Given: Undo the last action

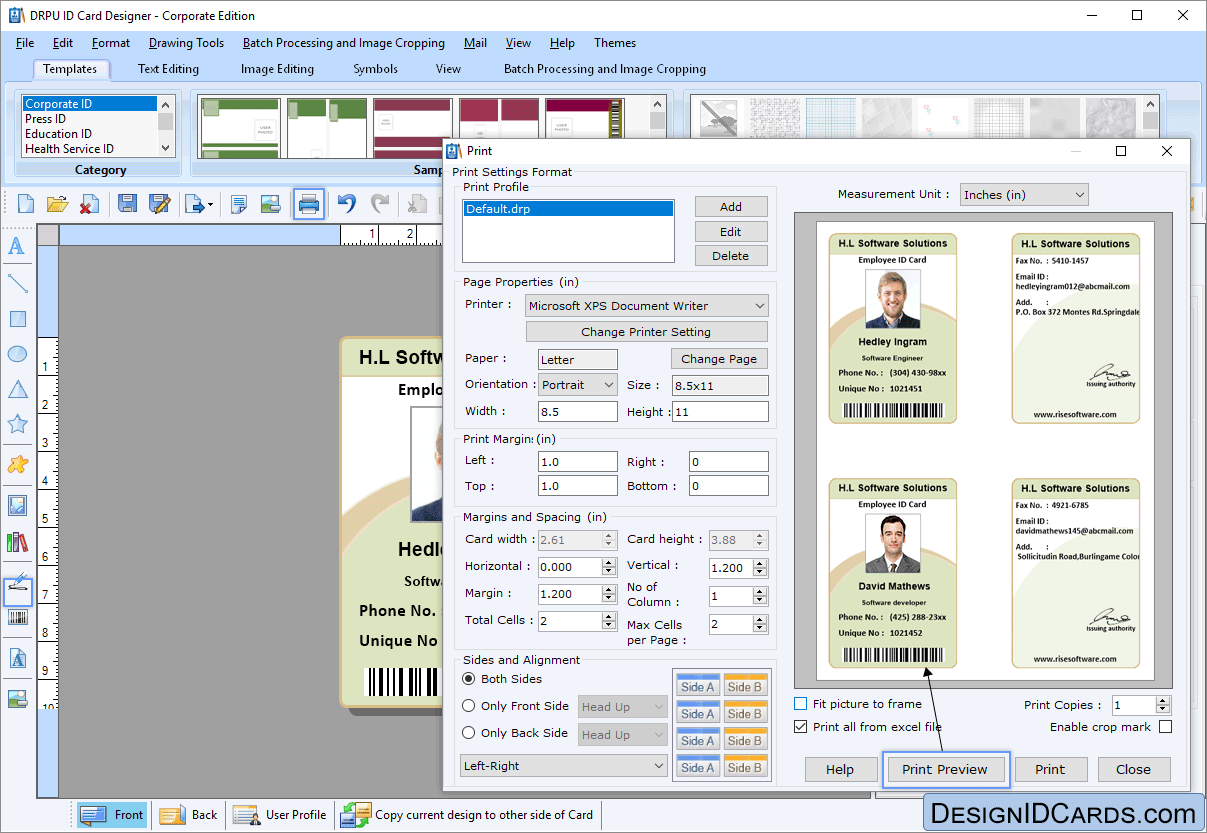Looking at the screenshot, I should (346, 204).
